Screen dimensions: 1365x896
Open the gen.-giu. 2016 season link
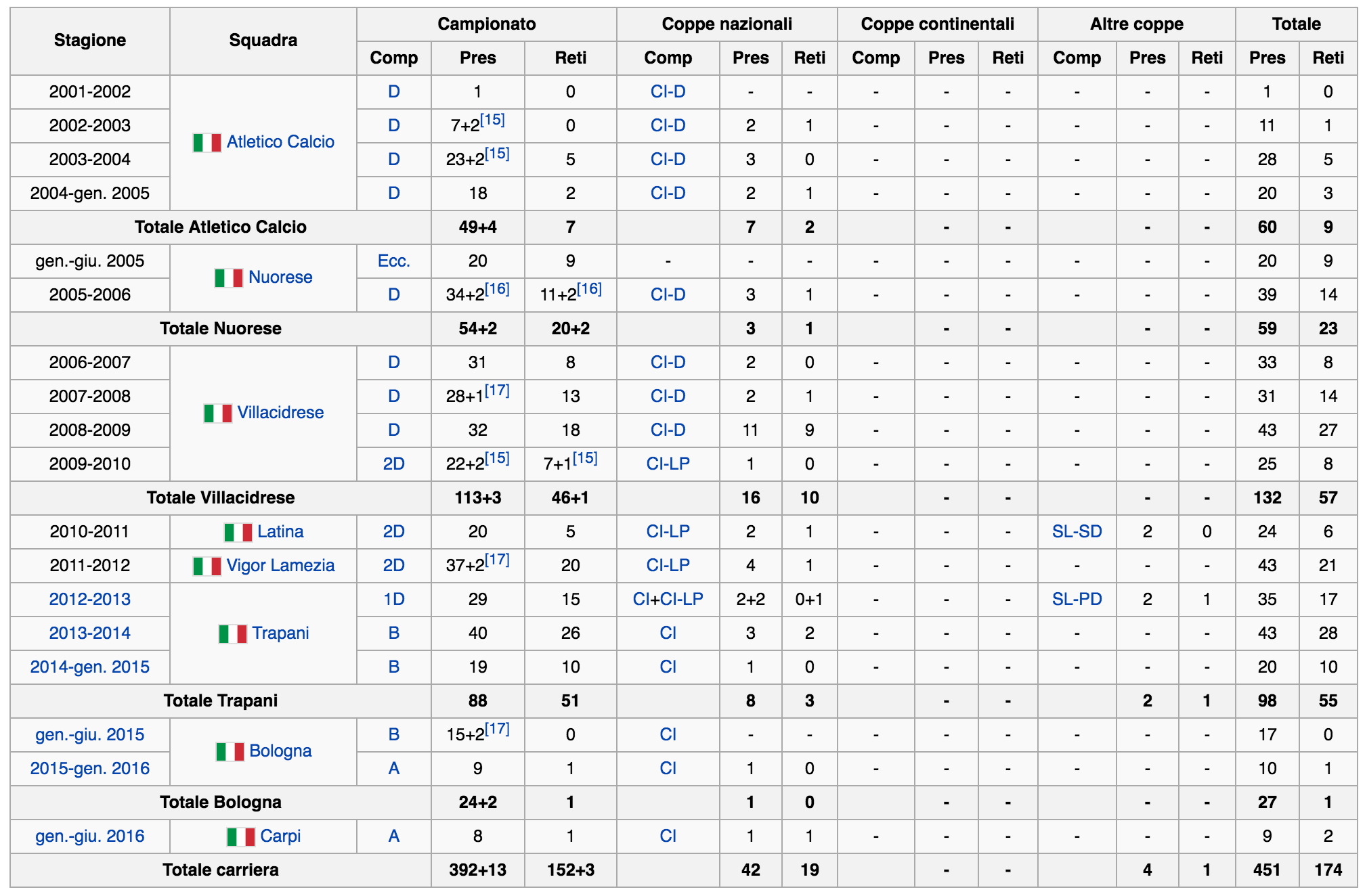[90, 836]
